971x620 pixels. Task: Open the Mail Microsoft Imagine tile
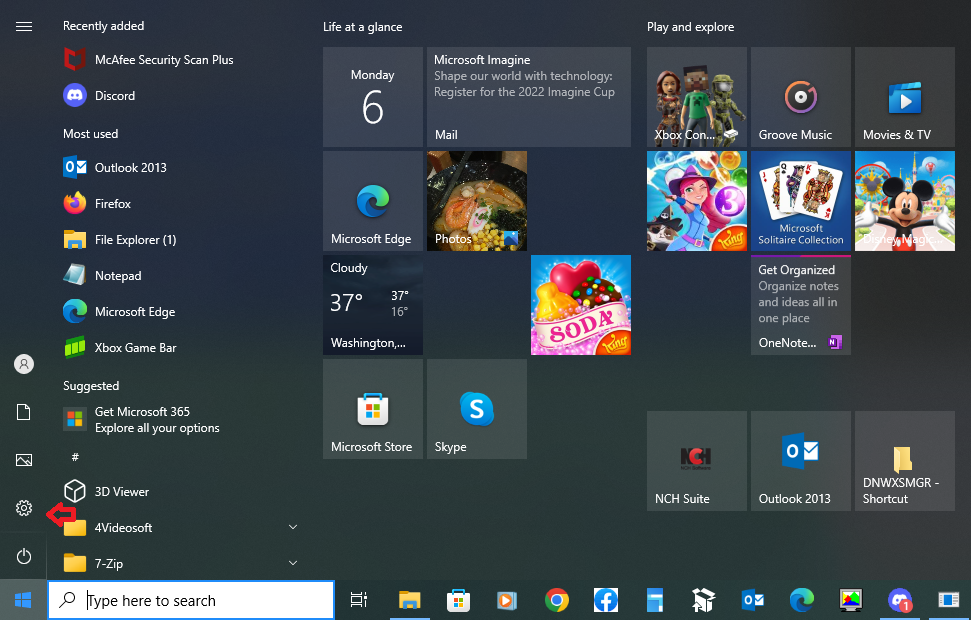(529, 97)
